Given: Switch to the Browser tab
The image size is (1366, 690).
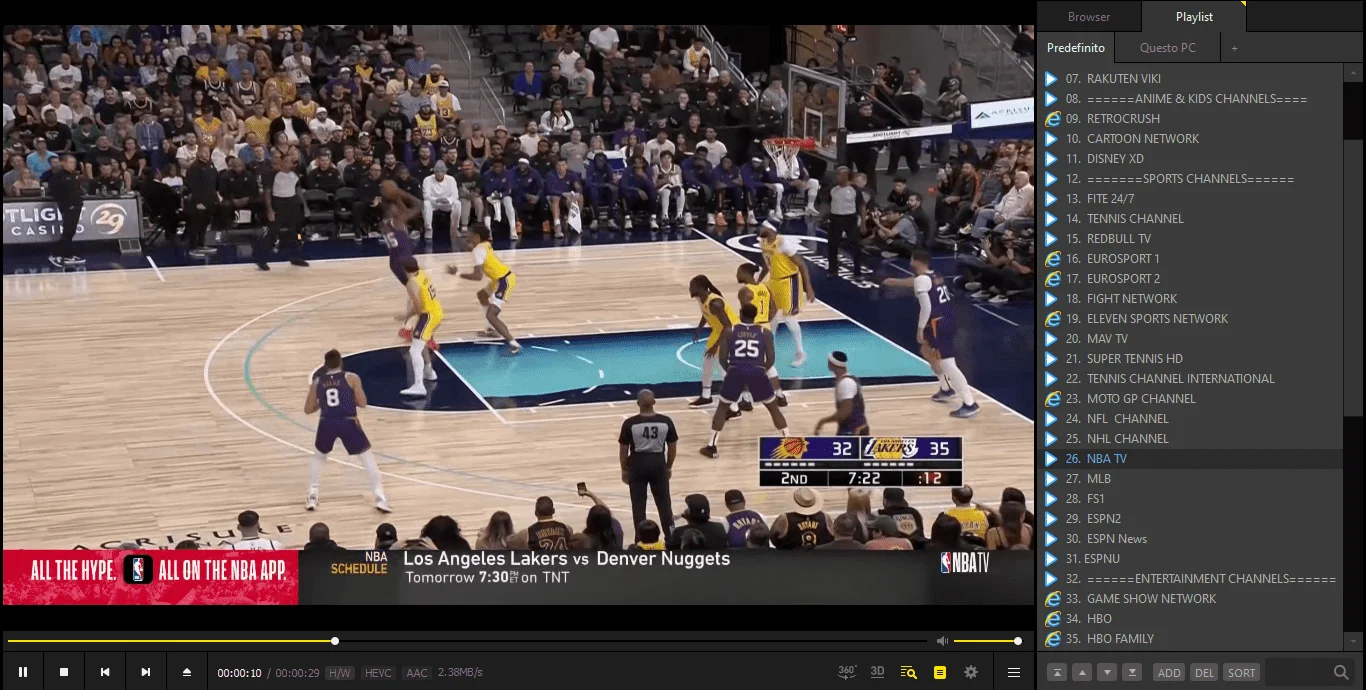Looking at the screenshot, I should click(x=1089, y=16).
